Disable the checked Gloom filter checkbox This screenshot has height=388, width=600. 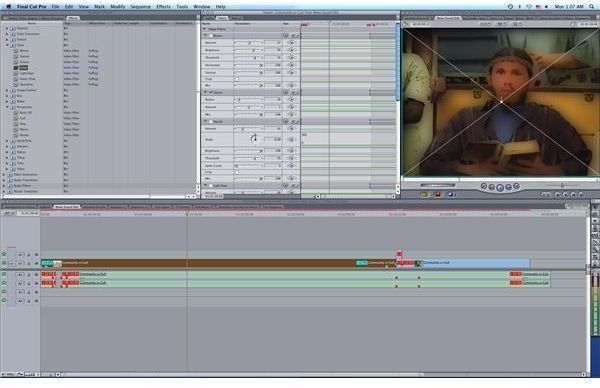tap(211, 92)
